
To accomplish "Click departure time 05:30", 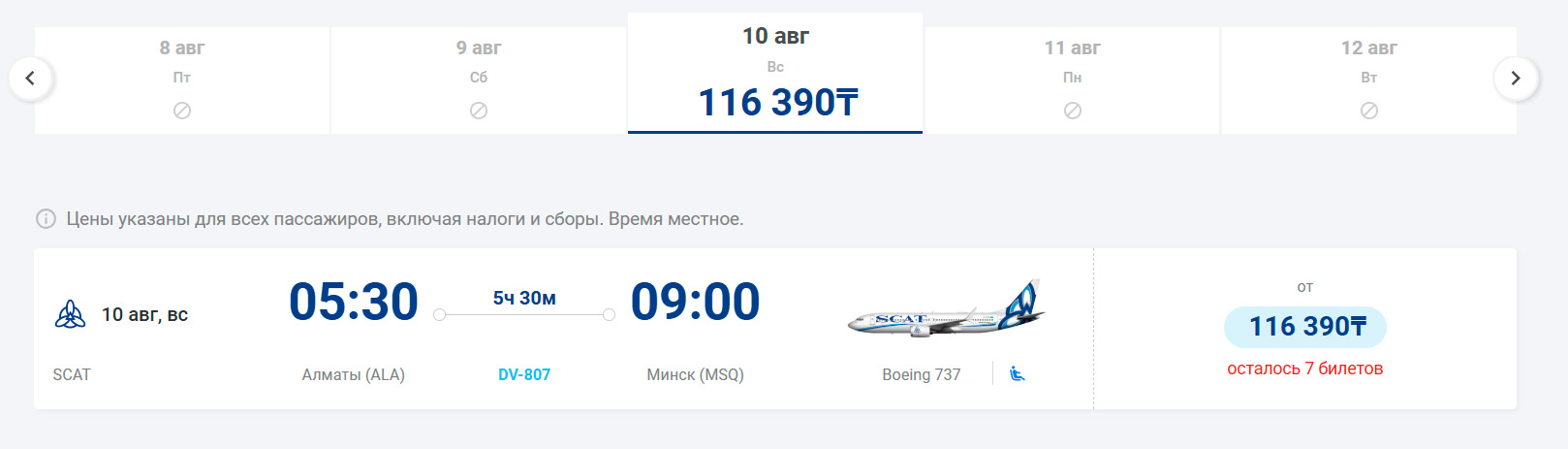I will tap(354, 302).
